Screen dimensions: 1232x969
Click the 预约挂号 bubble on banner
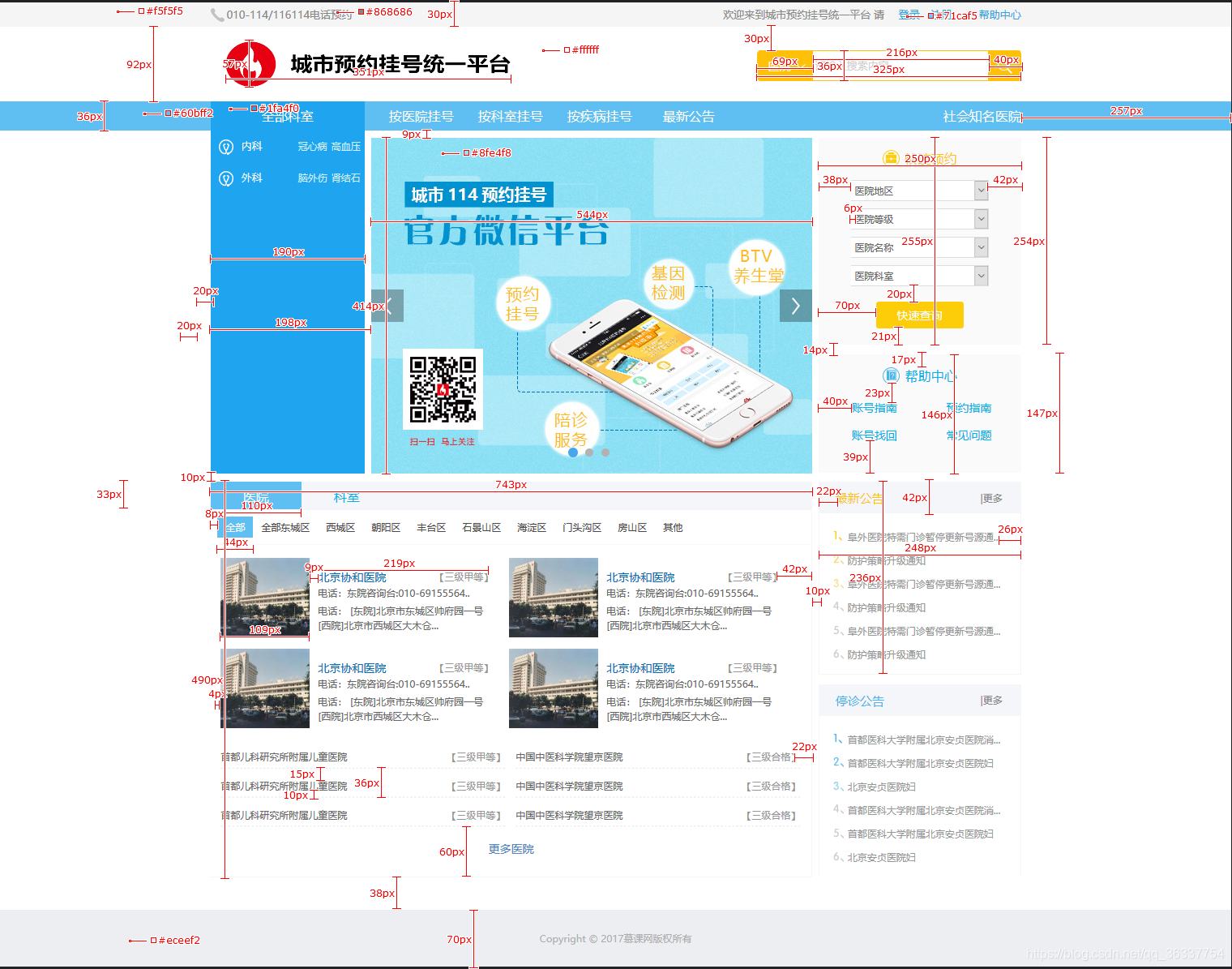pyautogui.click(x=523, y=304)
